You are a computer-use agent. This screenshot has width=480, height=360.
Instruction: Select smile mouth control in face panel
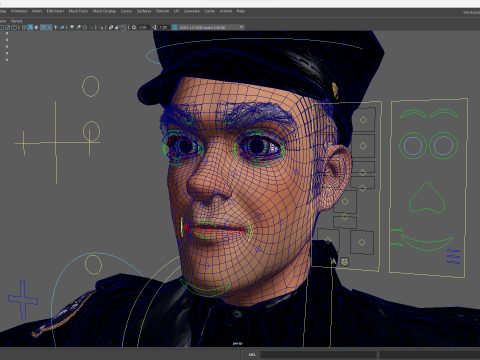427,243
